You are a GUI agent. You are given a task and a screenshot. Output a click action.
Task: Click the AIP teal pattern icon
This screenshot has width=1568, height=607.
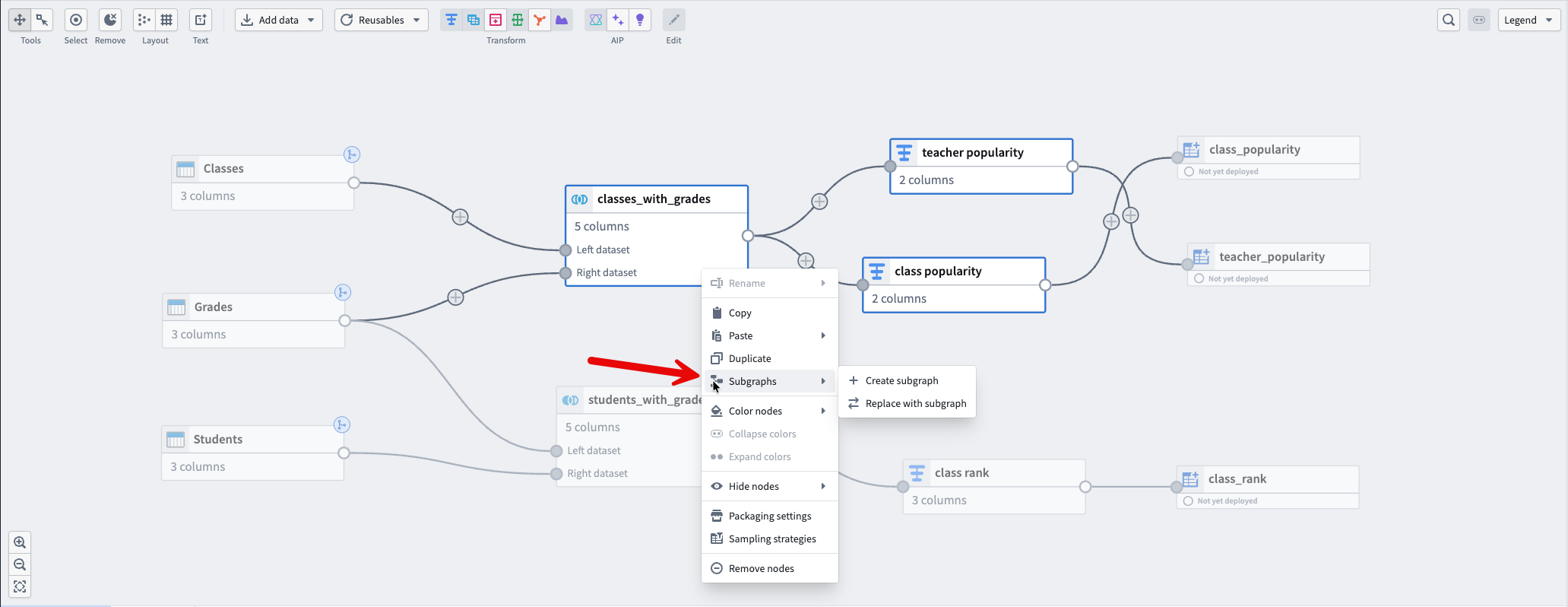[x=596, y=20]
